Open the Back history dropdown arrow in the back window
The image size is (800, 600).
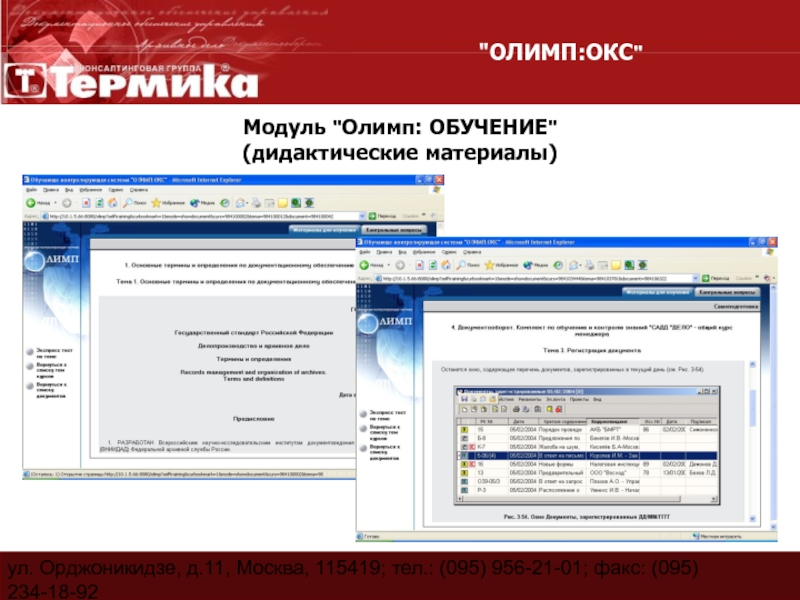(x=56, y=203)
